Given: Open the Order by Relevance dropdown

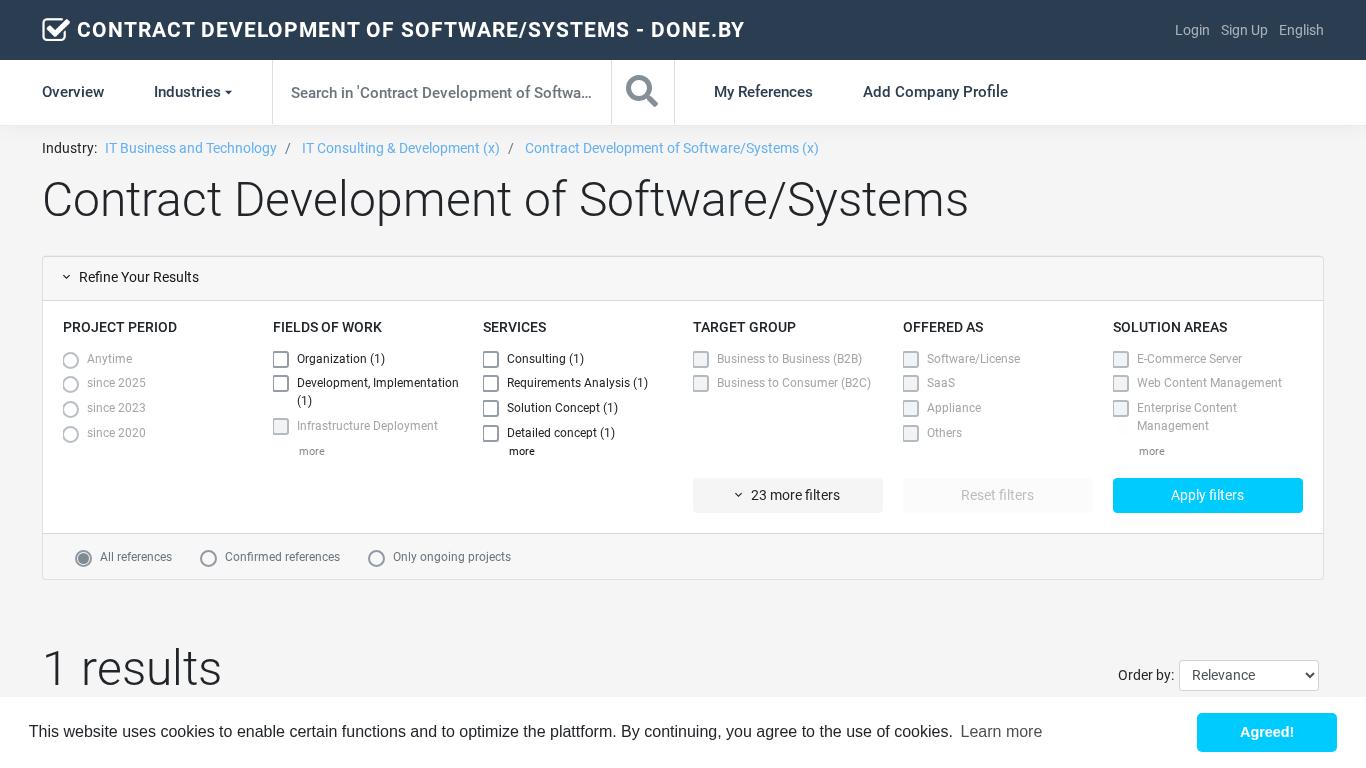Looking at the screenshot, I should click(x=1248, y=675).
